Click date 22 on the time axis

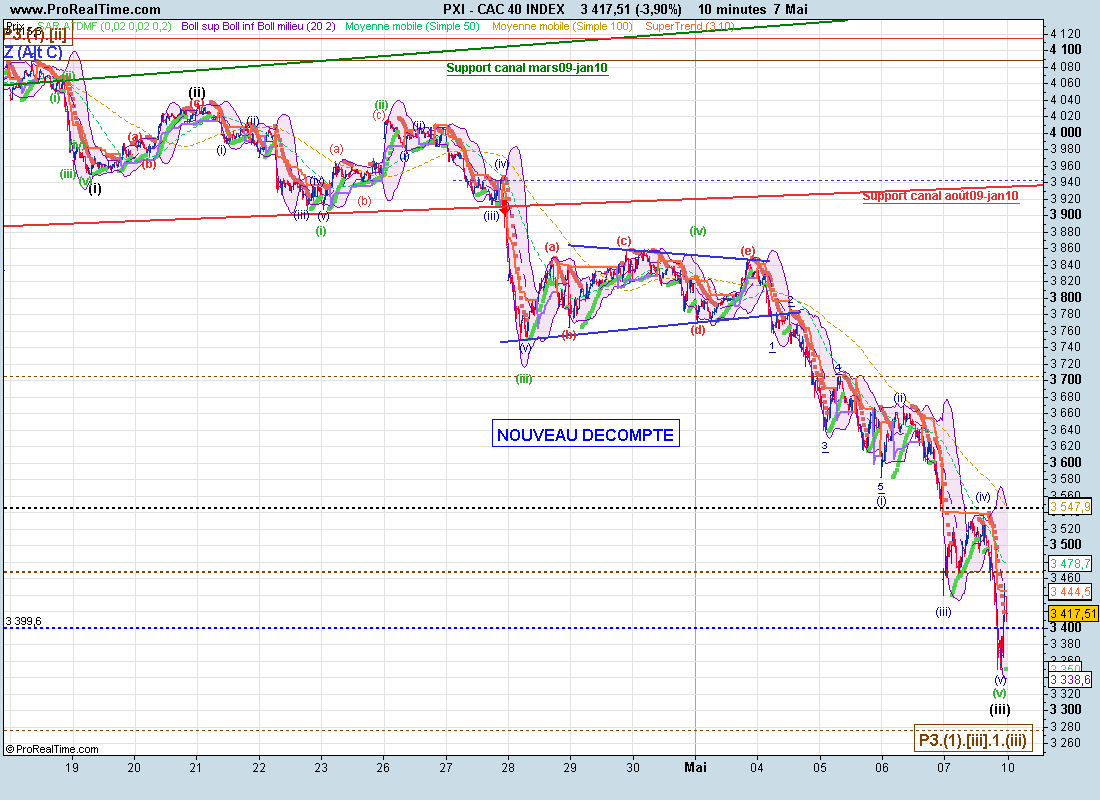click(x=259, y=768)
